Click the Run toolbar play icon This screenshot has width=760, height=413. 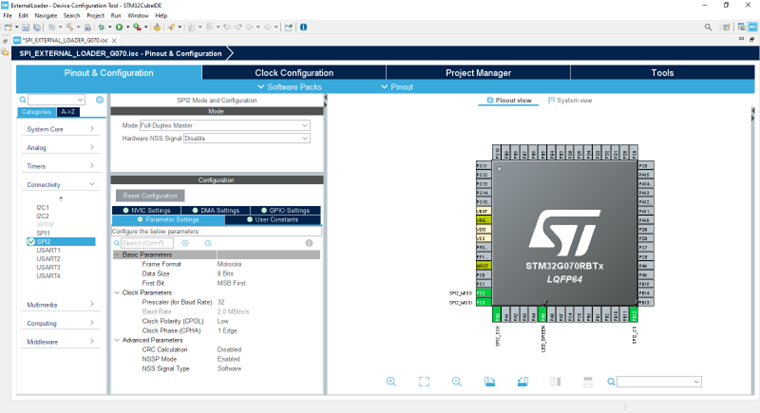coord(120,27)
